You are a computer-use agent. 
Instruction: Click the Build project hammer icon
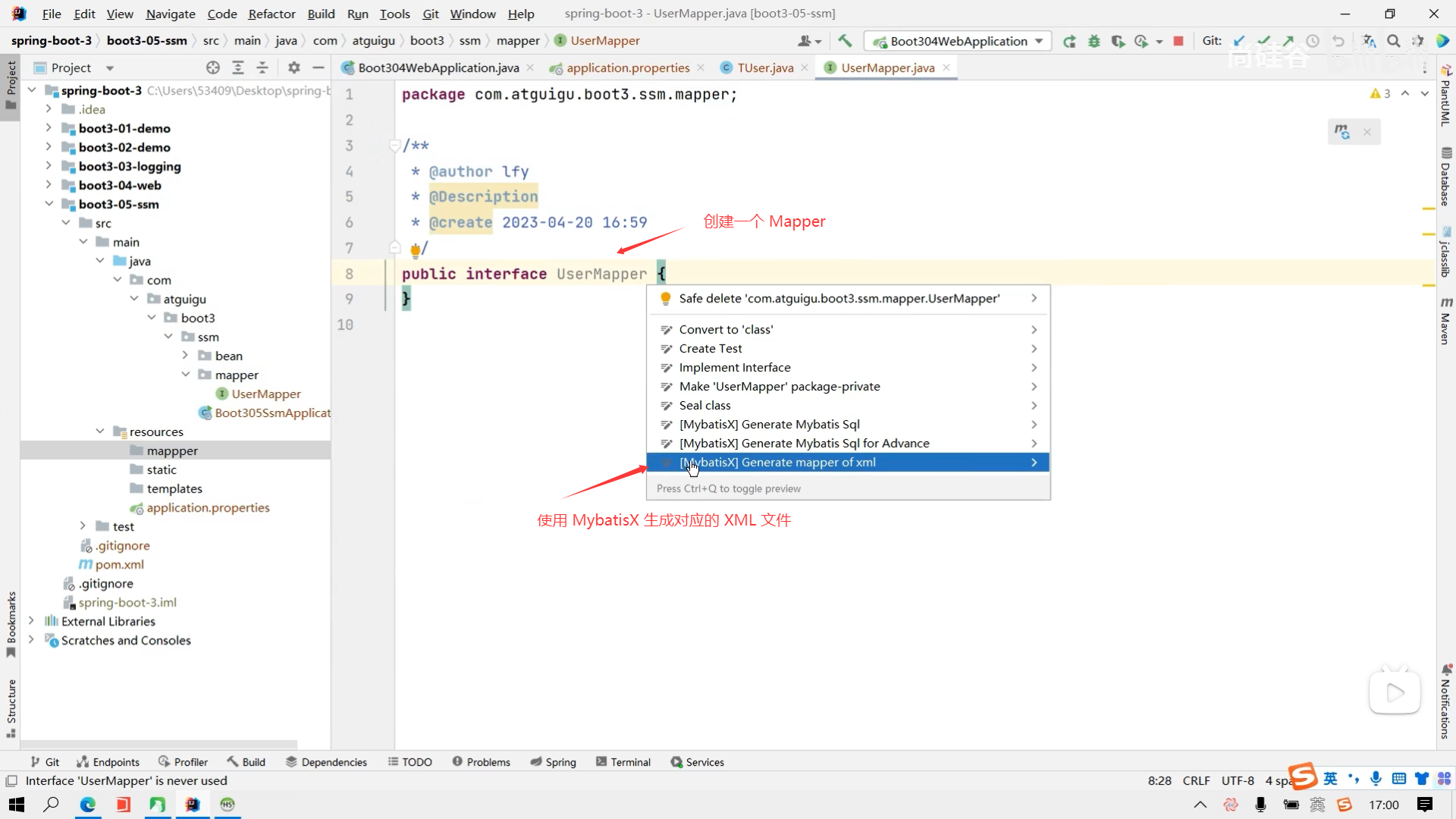845,41
